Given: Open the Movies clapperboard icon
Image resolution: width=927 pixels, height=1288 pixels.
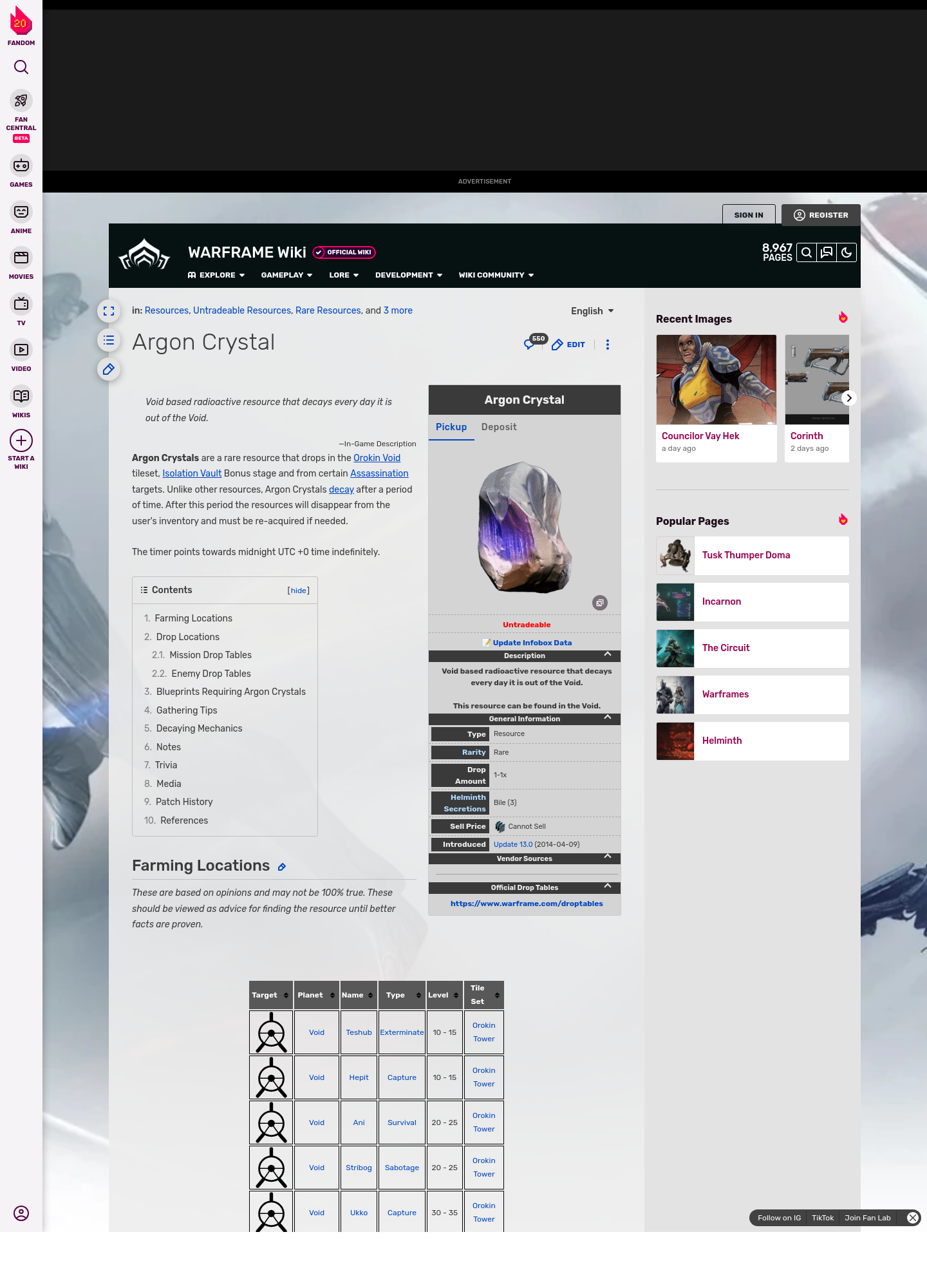Looking at the screenshot, I should coord(21,258).
